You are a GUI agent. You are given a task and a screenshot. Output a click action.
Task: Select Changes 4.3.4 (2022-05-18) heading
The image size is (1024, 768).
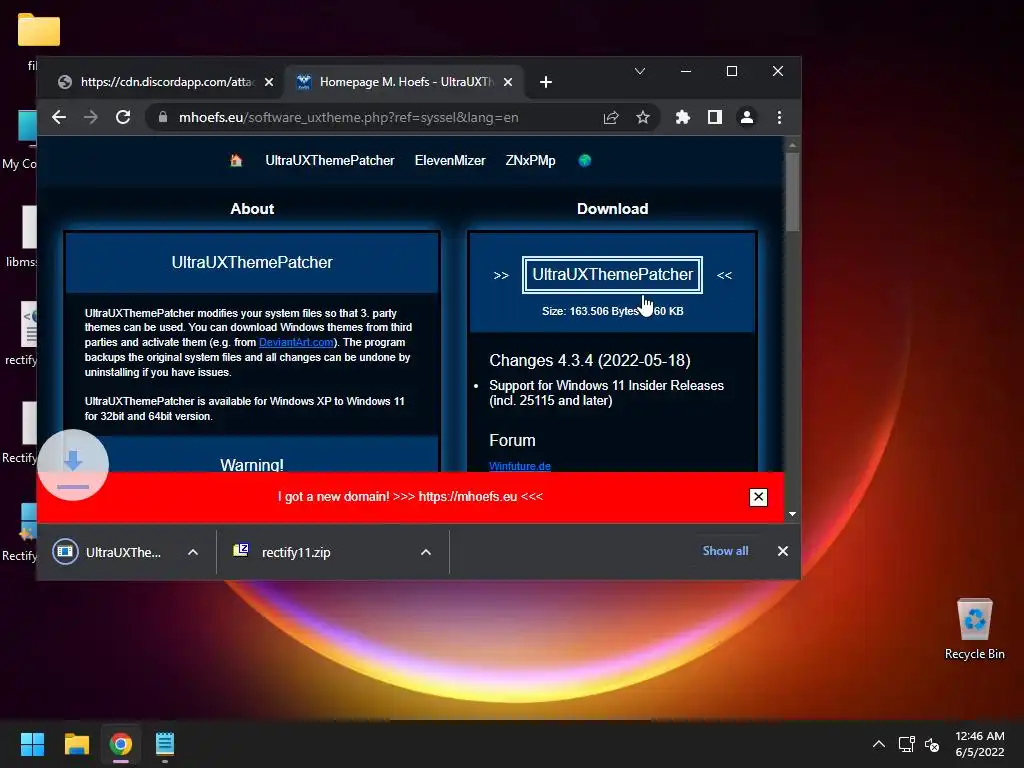590,360
